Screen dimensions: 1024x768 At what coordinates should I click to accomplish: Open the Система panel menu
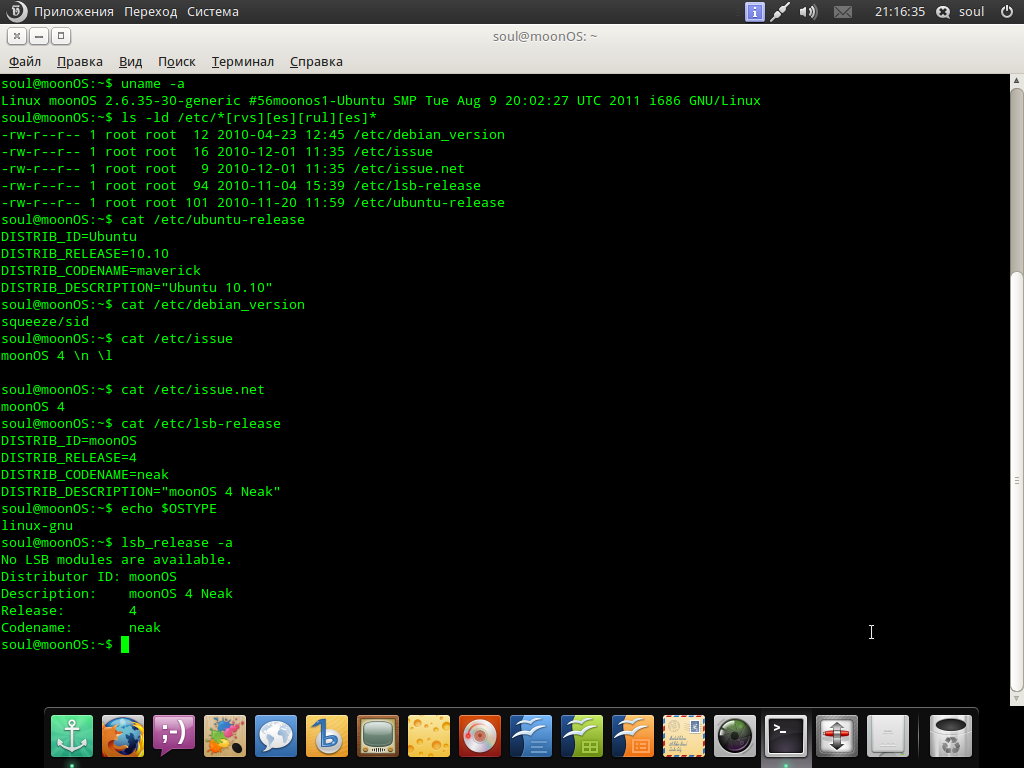pyautogui.click(x=213, y=12)
